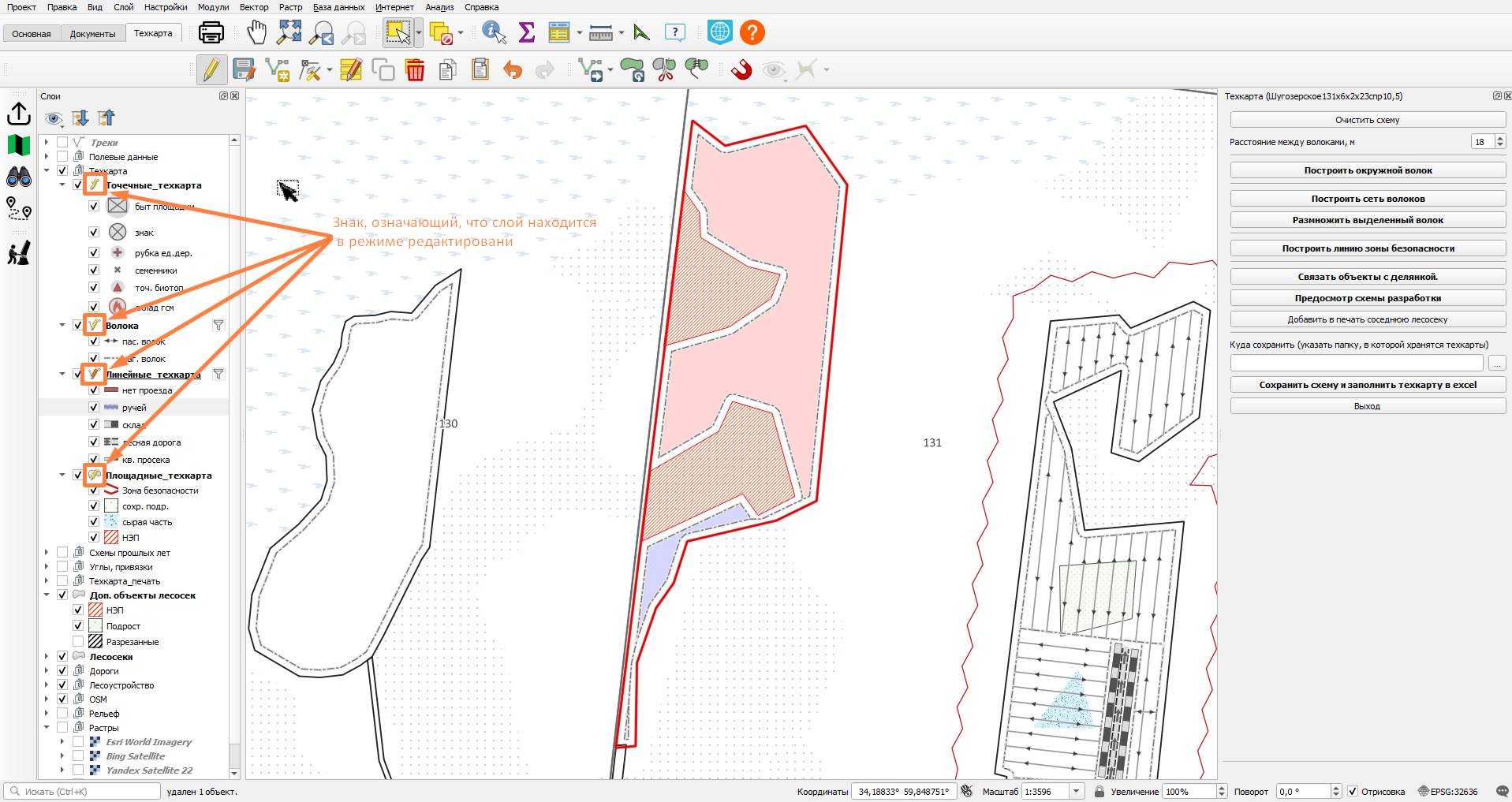Image resolution: width=1512 pixels, height=802 pixels.
Task: Open the База данных menu
Action: point(338,7)
